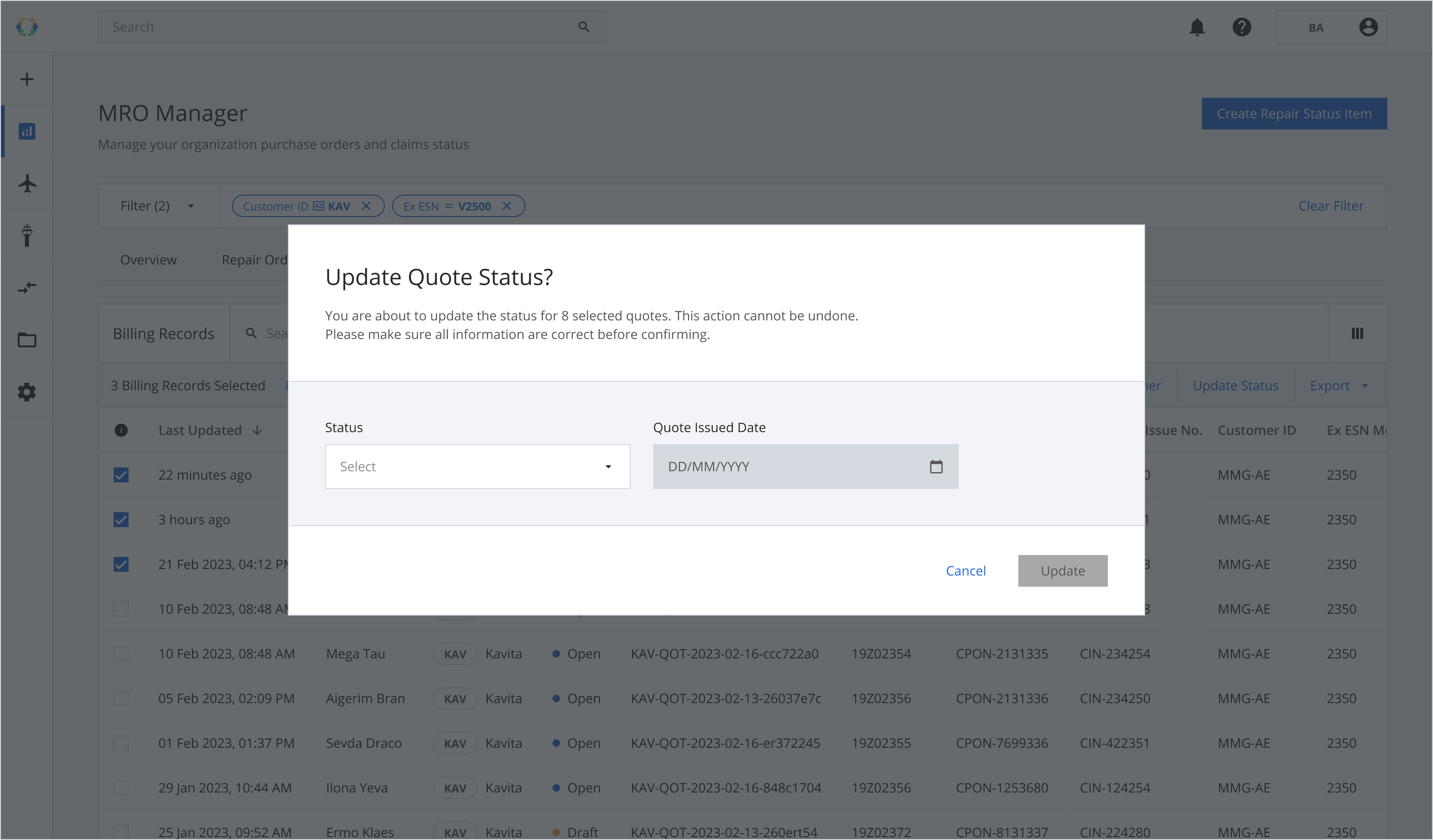1433x840 pixels.
Task: Click the Open status in Ilona Yeva row
Action: point(576,788)
